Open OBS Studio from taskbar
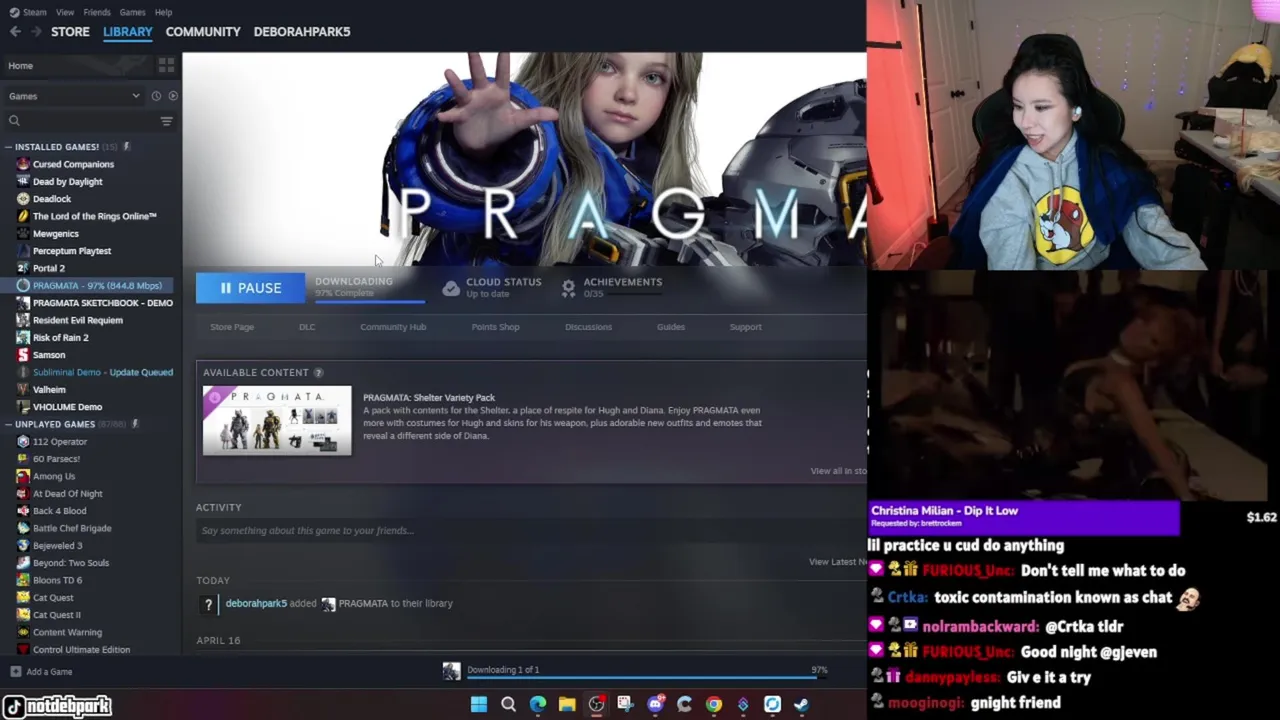Viewport: 1280px width, 720px height. pyautogui.click(x=597, y=705)
